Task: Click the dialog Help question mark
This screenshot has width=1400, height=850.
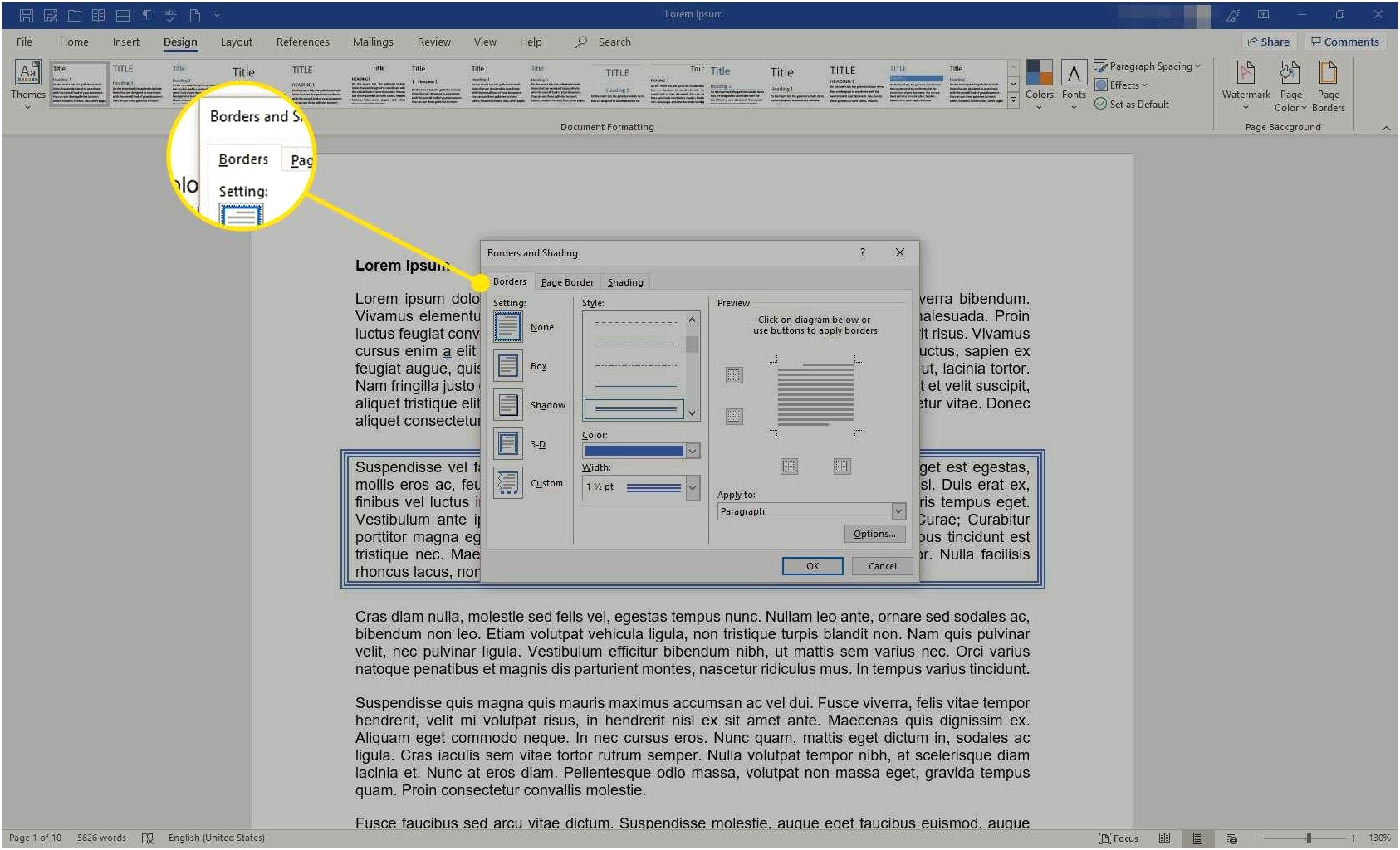Action: coord(862,252)
